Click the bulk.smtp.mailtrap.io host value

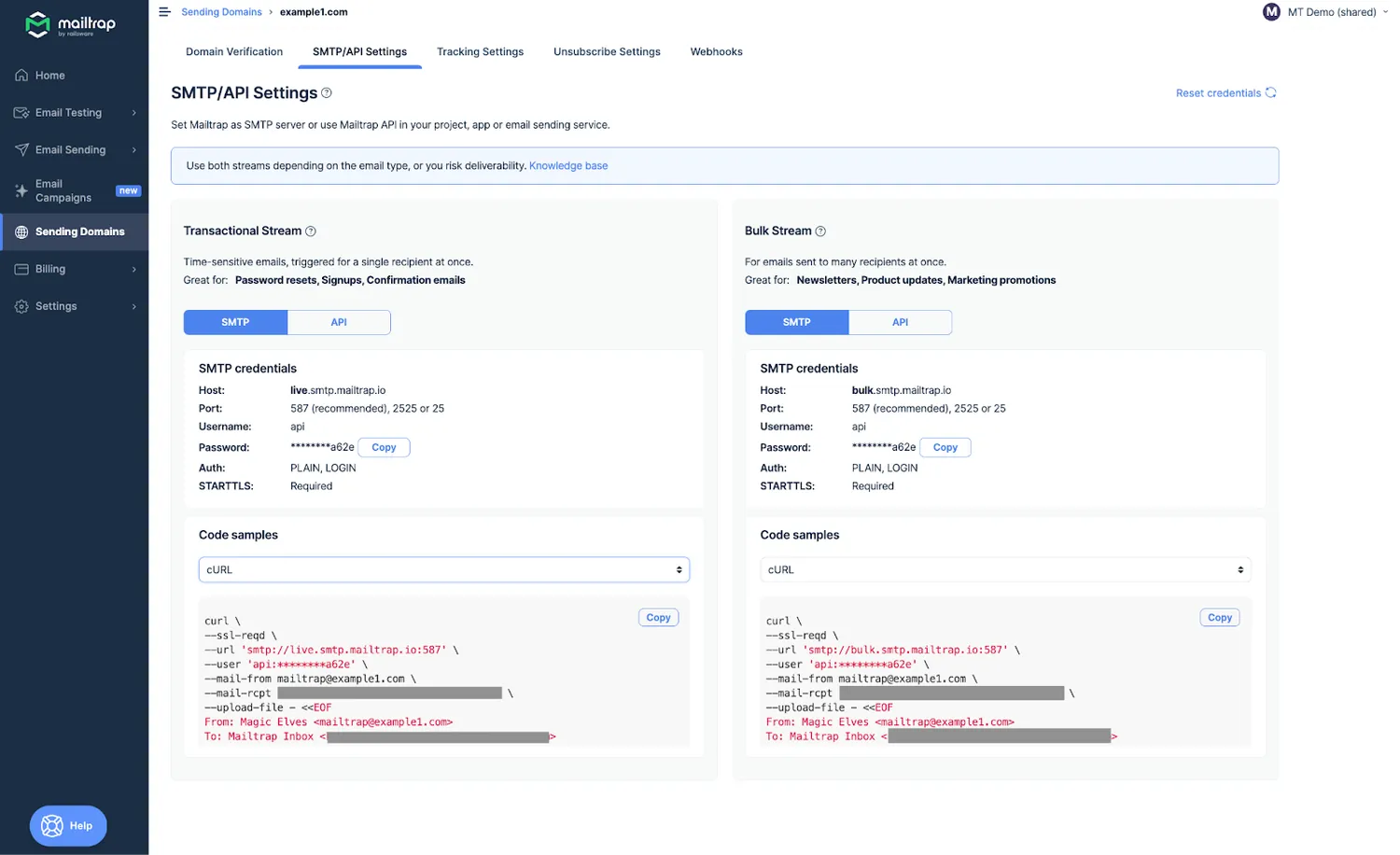902,391
